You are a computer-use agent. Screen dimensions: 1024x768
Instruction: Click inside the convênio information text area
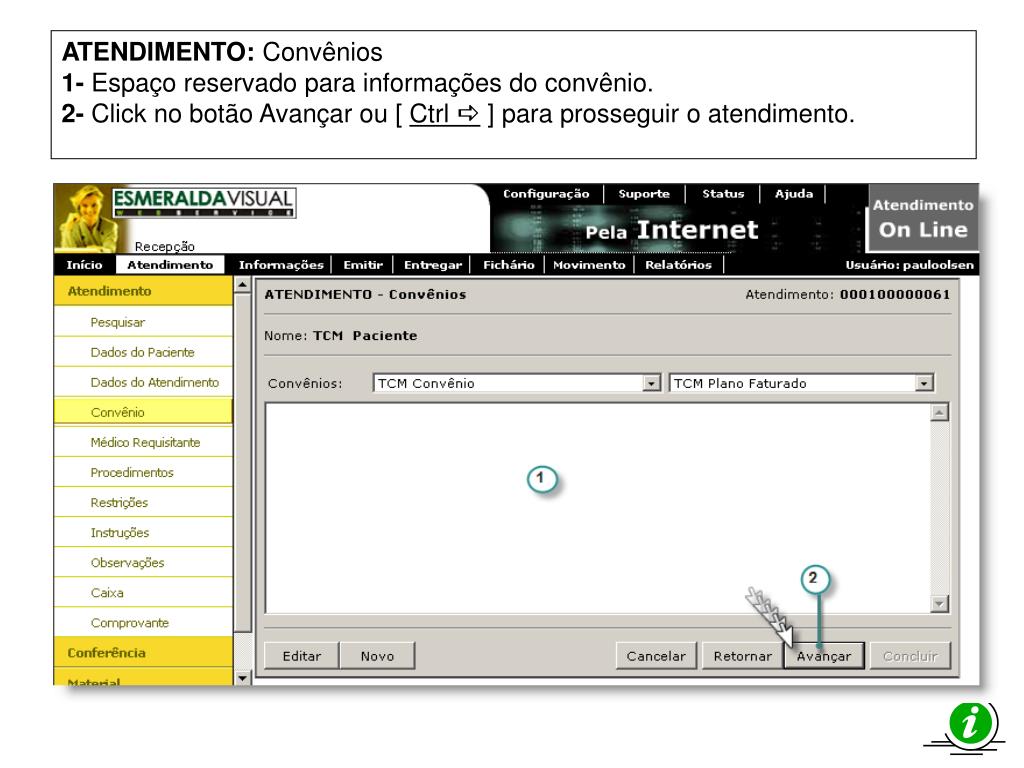(x=598, y=508)
